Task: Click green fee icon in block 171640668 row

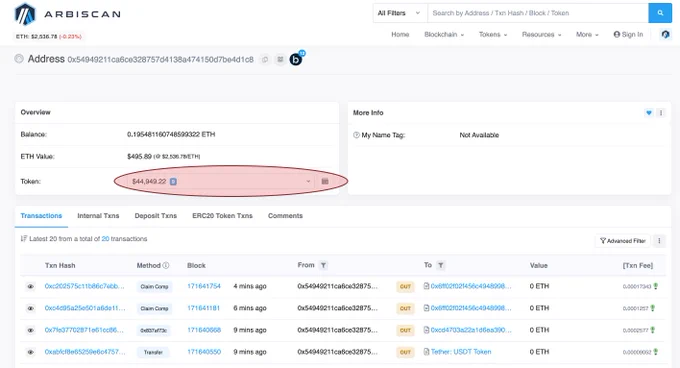Action: point(653,330)
